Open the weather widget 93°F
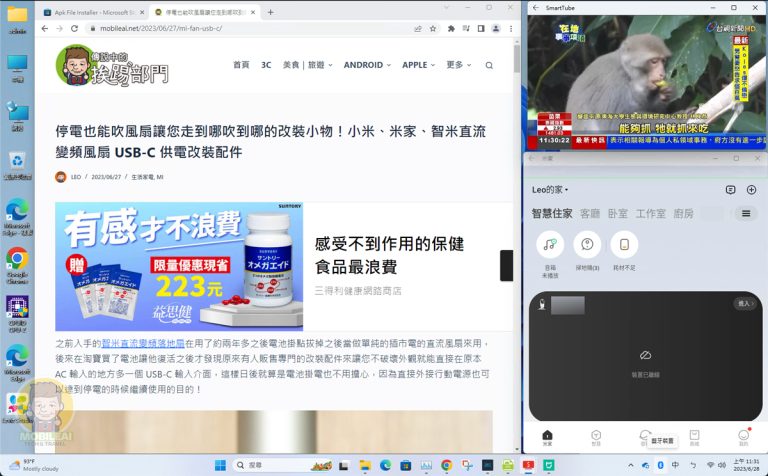 point(33,465)
